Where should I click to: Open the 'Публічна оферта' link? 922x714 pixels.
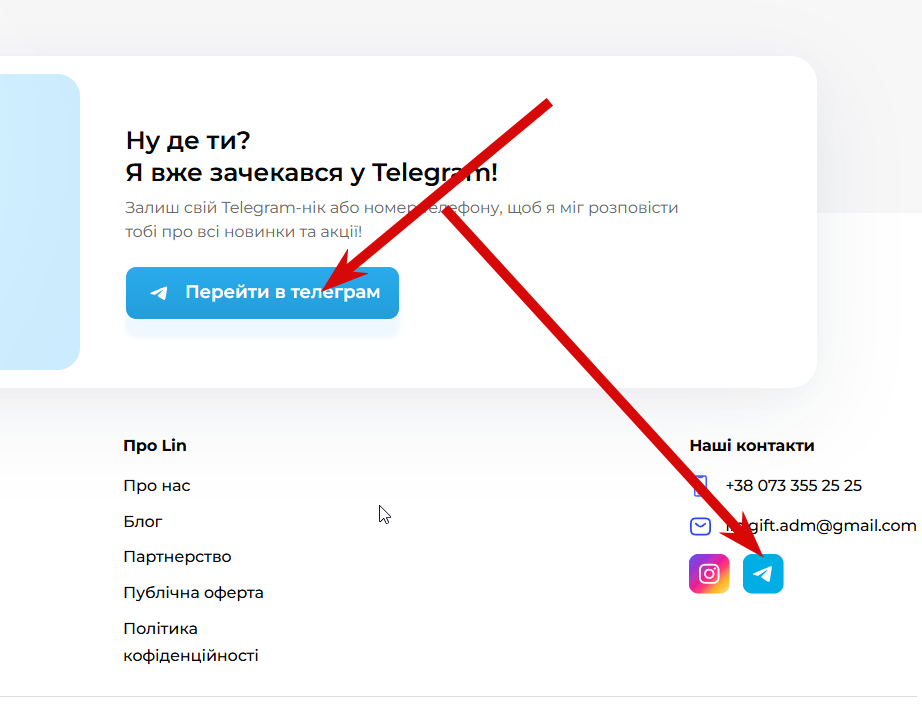click(193, 593)
